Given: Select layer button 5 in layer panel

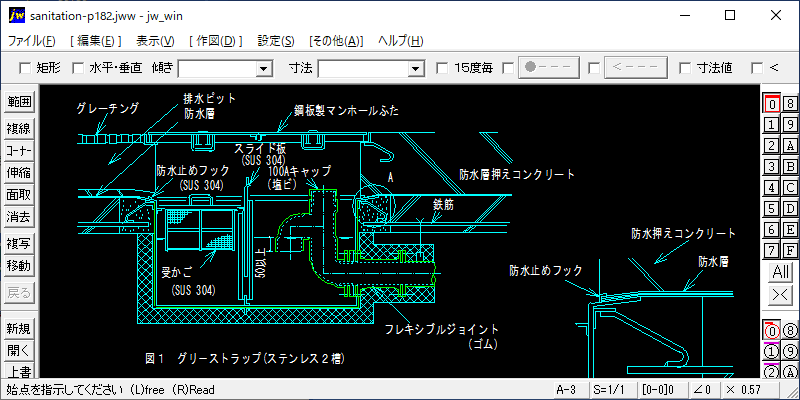Looking at the screenshot, I should tap(771, 208).
